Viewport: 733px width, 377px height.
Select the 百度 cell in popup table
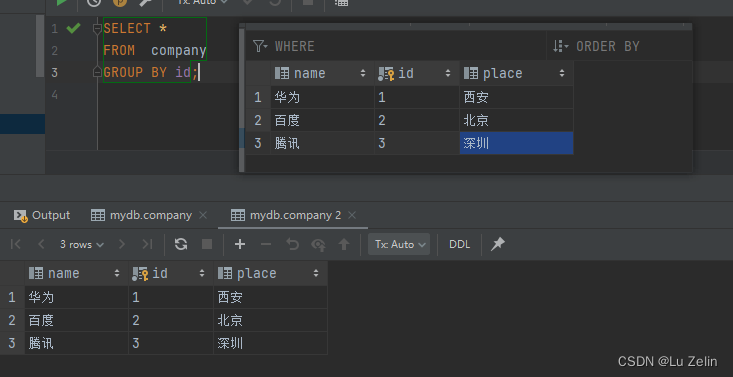pyautogui.click(x=323, y=120)
